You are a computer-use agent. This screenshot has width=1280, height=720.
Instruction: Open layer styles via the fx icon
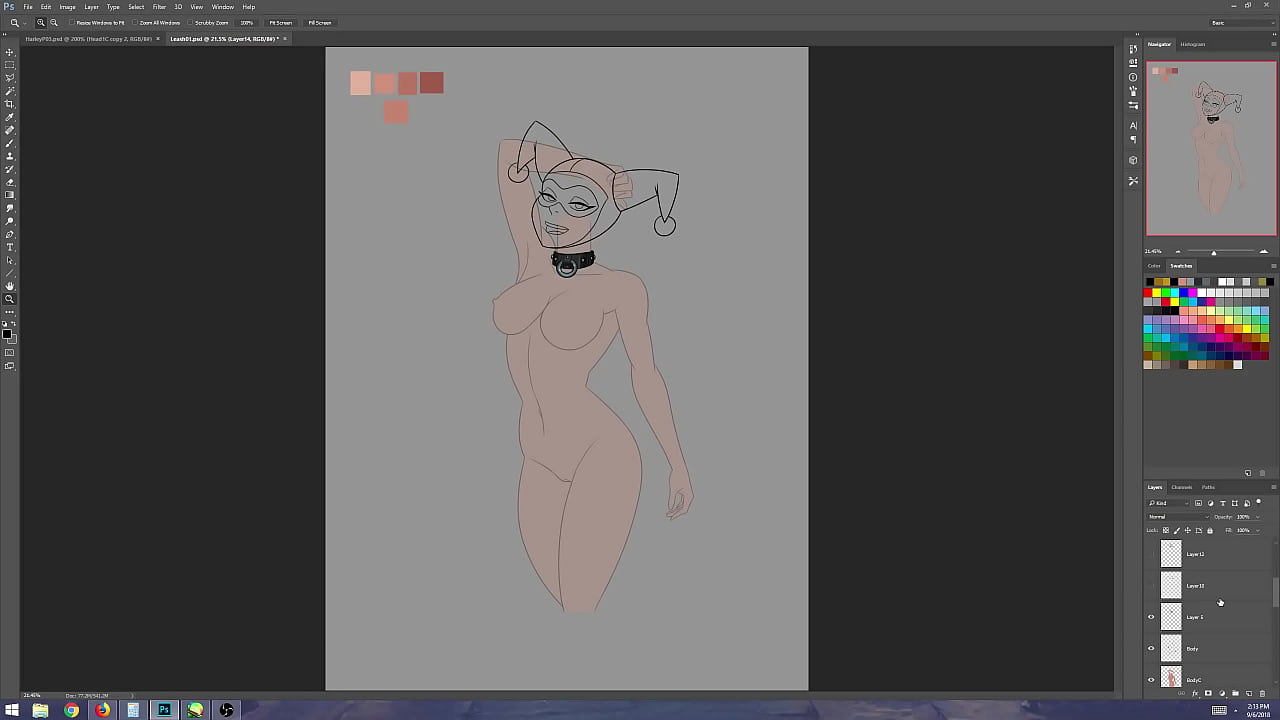point(1195,693)
